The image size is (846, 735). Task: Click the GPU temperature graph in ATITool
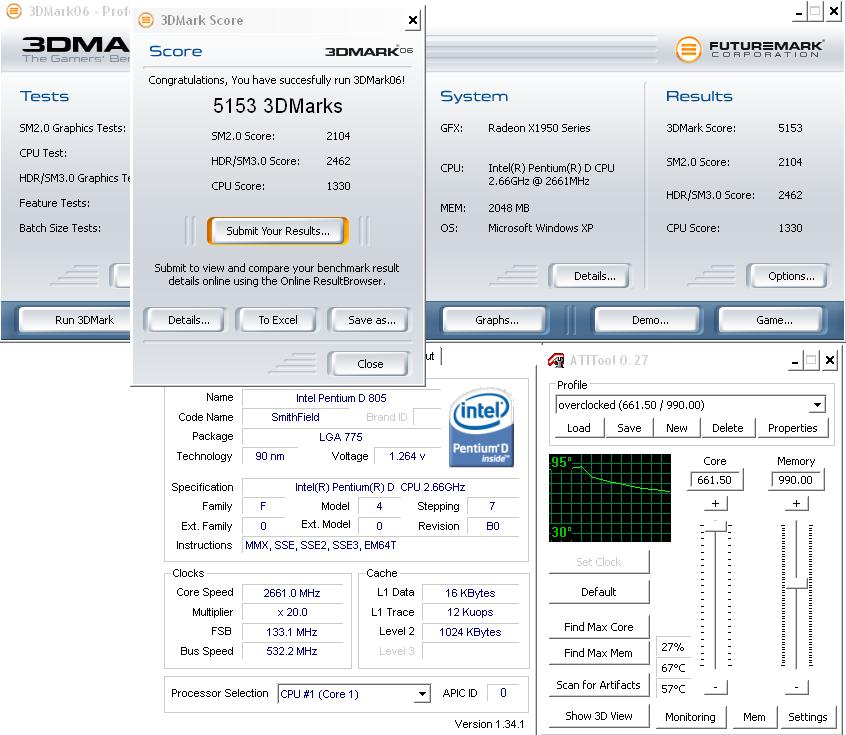(x=610, y=498)
